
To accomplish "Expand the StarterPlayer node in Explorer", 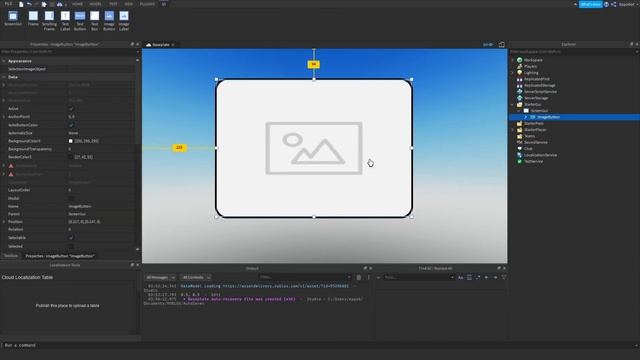I will [x=513, y=130].
